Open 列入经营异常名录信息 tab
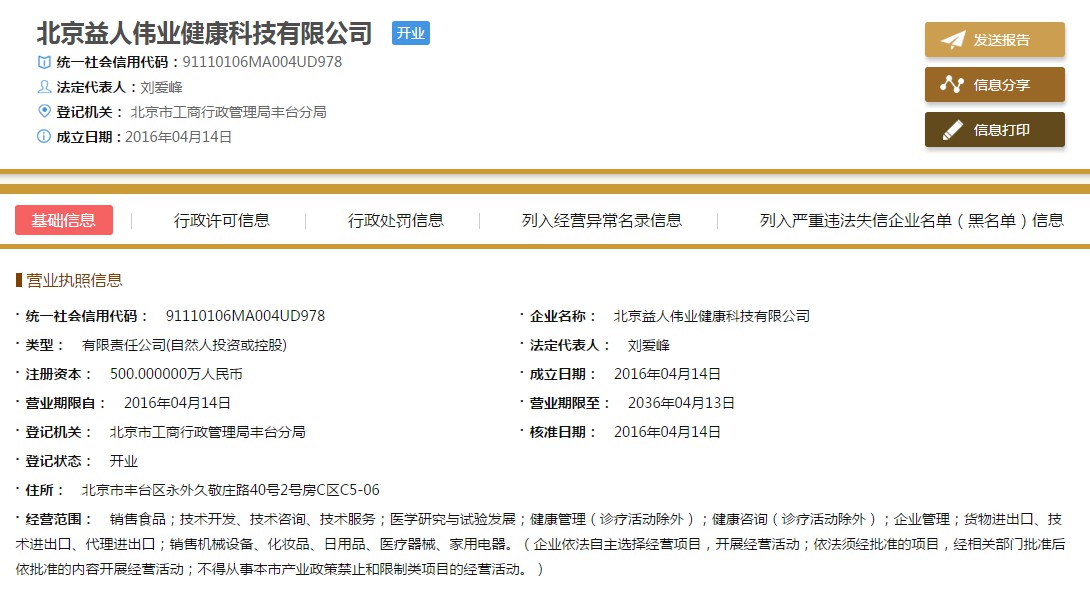 click(602, 220)
